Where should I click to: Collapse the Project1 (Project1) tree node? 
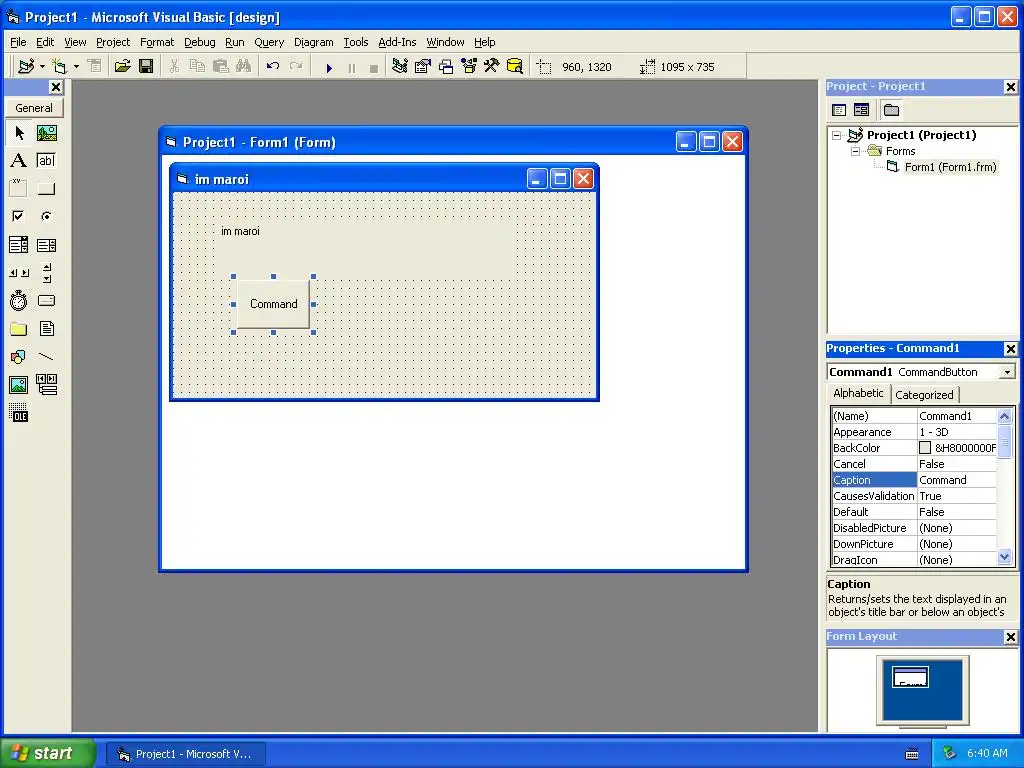(x=837, y=135)
